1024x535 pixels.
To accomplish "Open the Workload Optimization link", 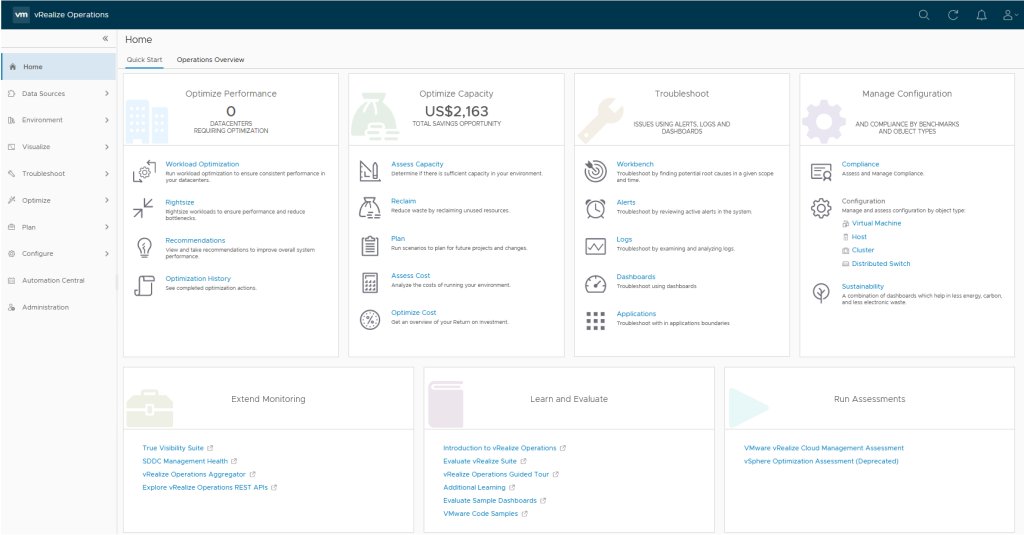I will point(202,164).
